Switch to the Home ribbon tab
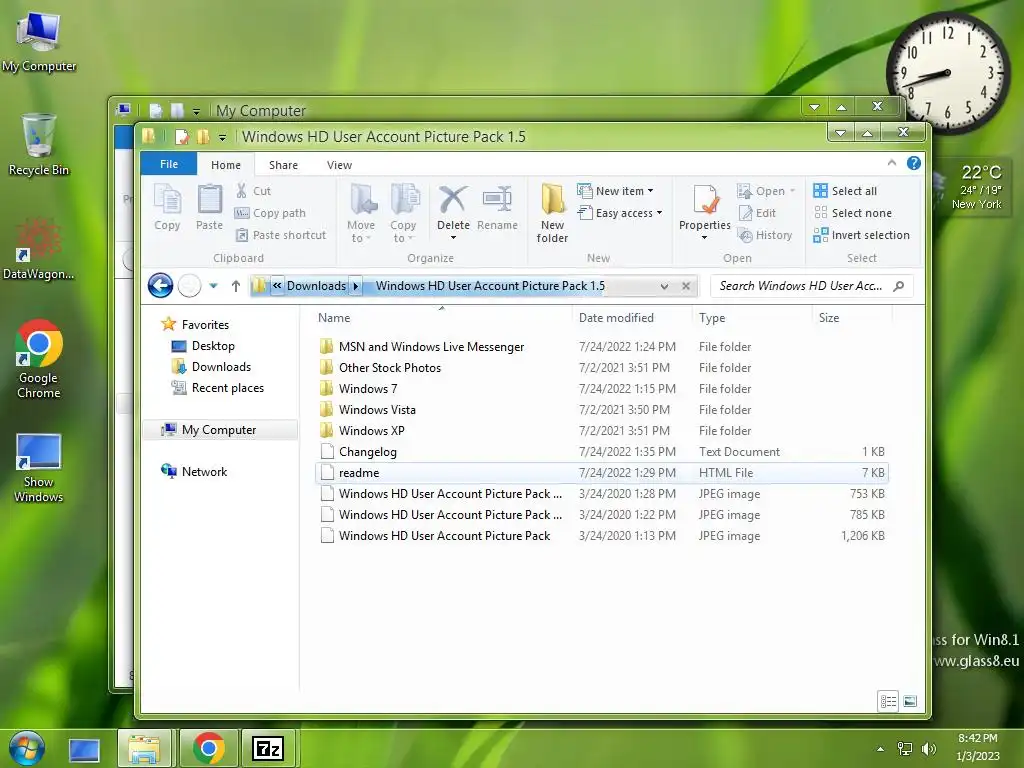Image resolution: width=1024 pixels, height=768 pixels. point(226,165)
